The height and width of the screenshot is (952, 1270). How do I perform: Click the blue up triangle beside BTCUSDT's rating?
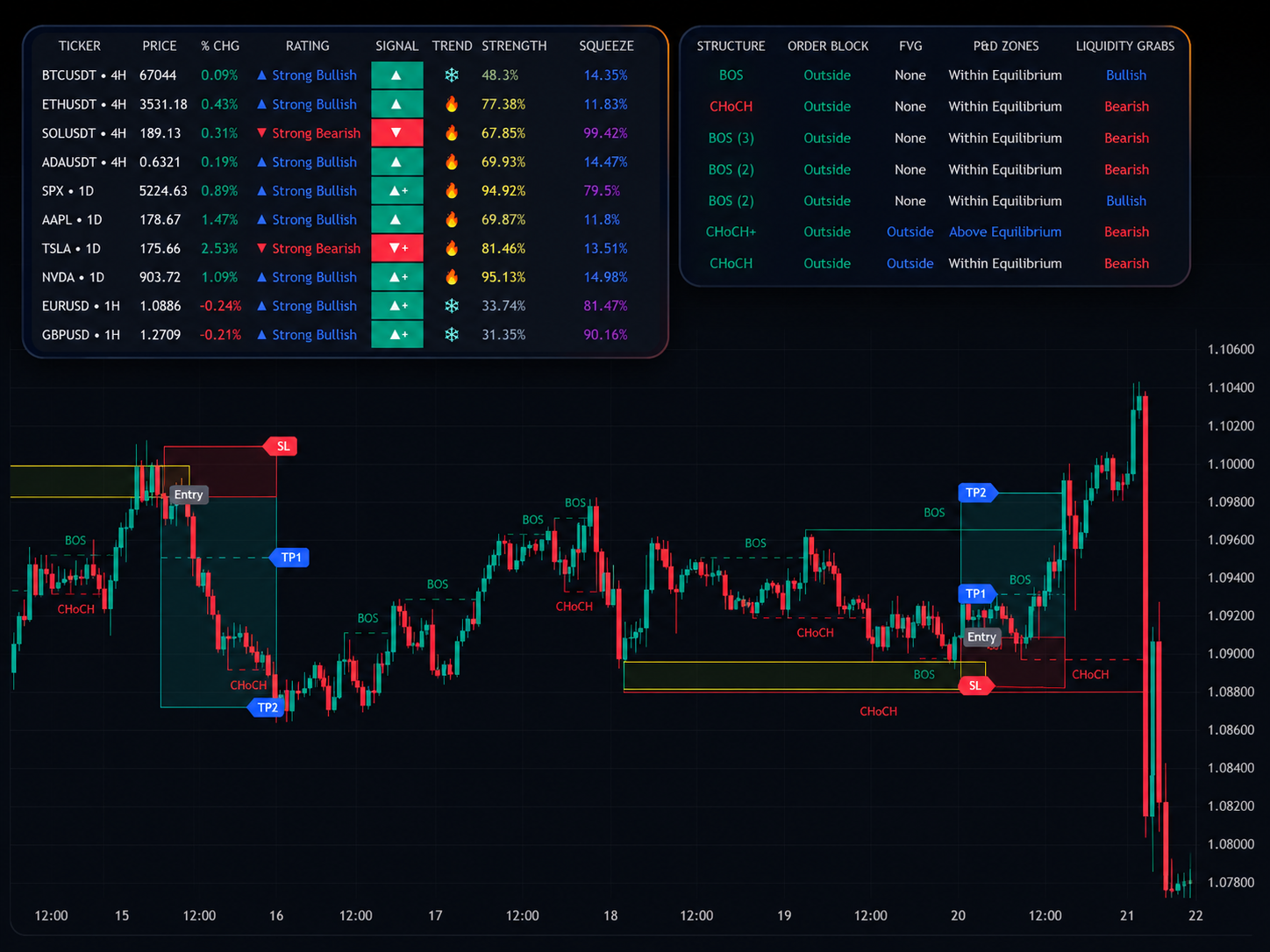(x=261, y=75)
